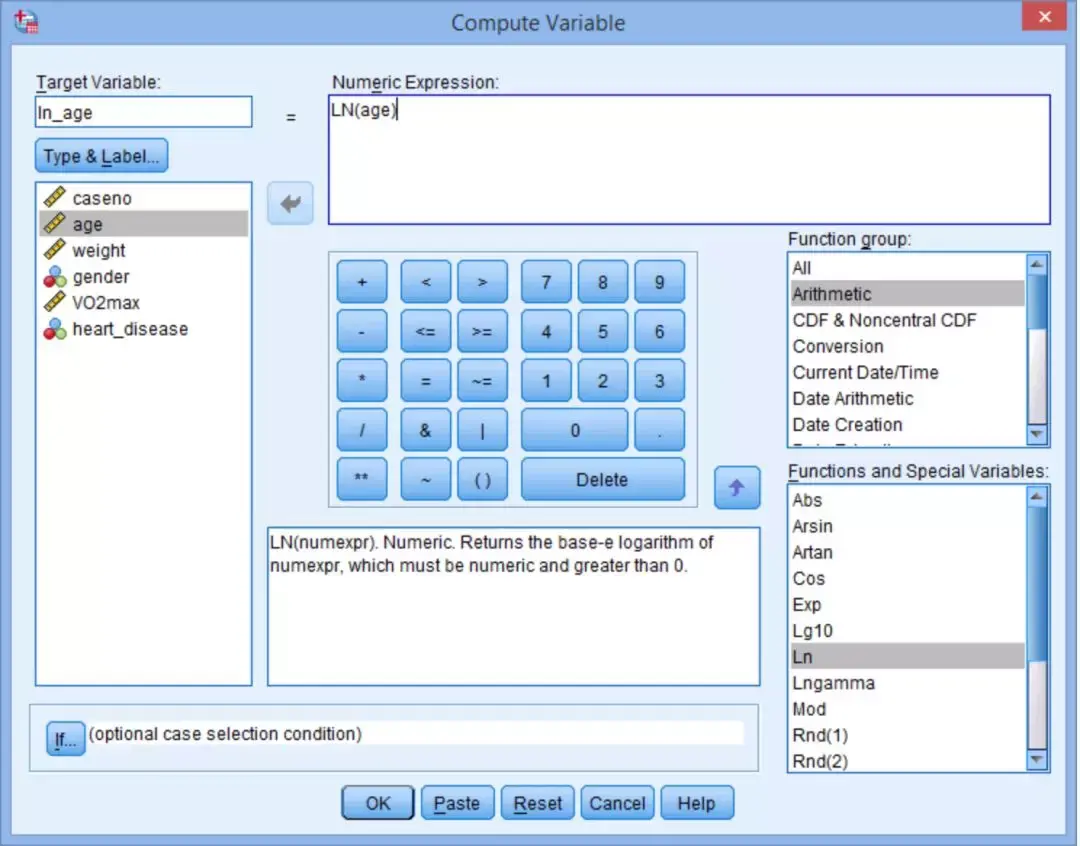Select the gender variable
Viewport: 1080px width, 846px height.
[144, 276]
